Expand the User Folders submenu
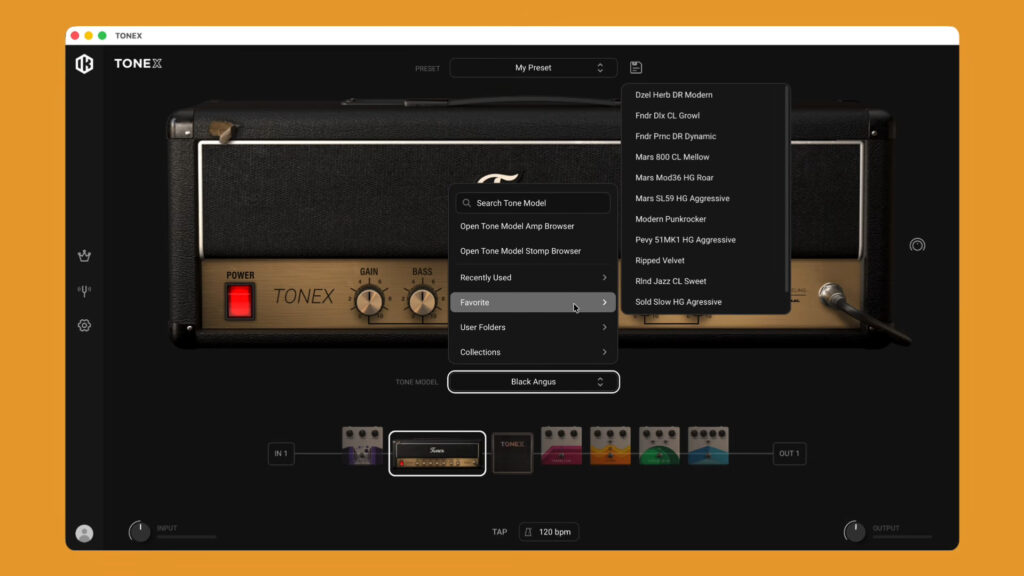The image size is (1024, 576). pyautogui.click(x=533, y=327)
